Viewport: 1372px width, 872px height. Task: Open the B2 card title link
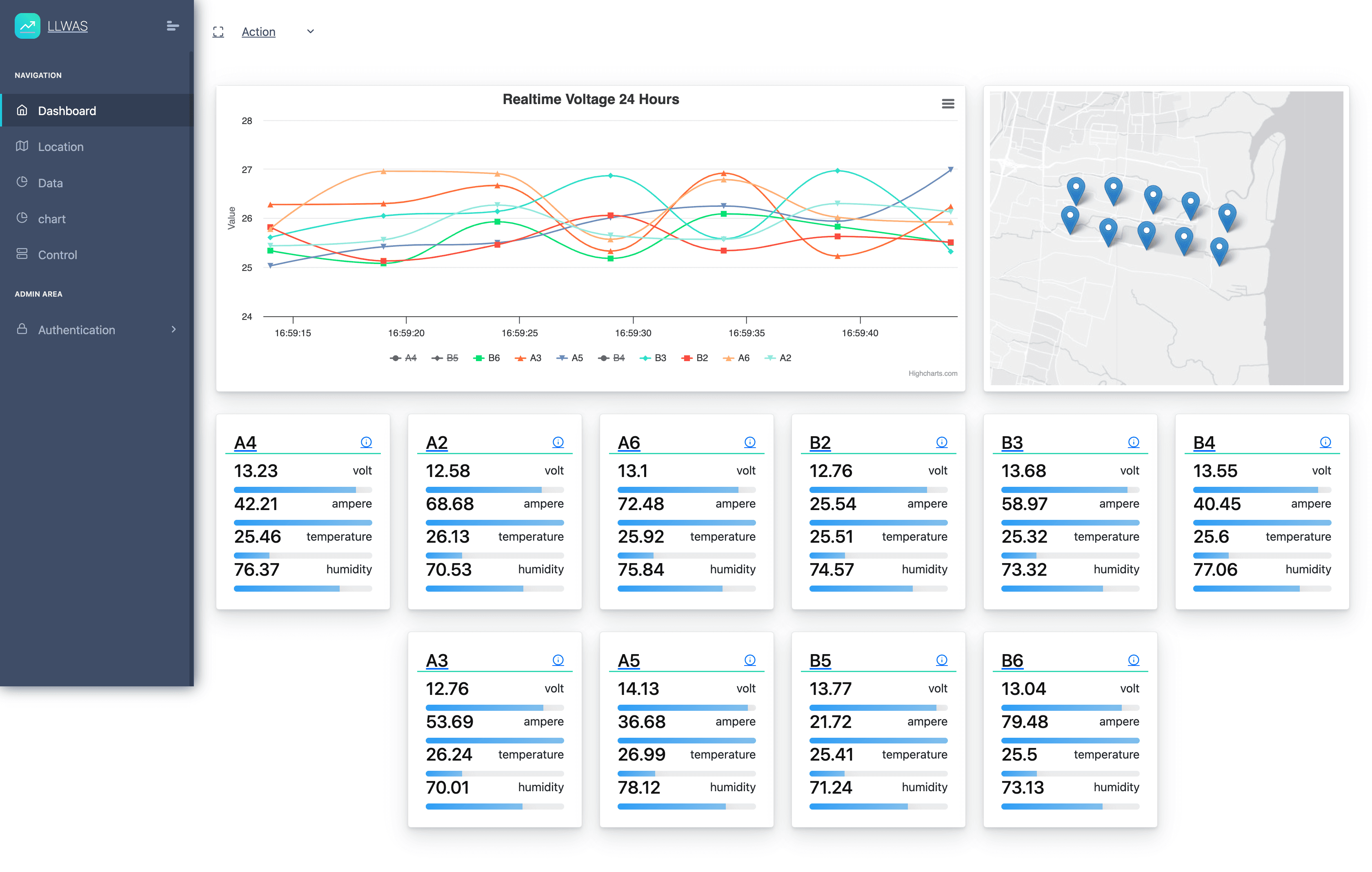coord(820,443)
